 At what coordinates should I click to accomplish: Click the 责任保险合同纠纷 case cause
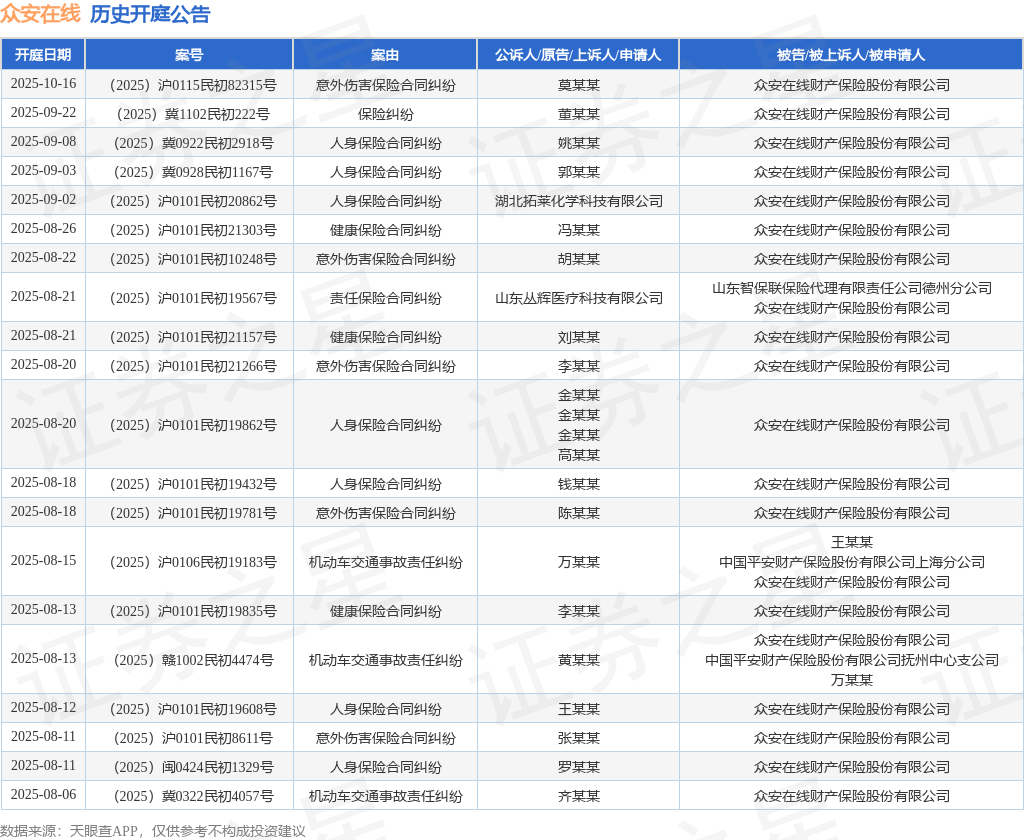[385, 298]
